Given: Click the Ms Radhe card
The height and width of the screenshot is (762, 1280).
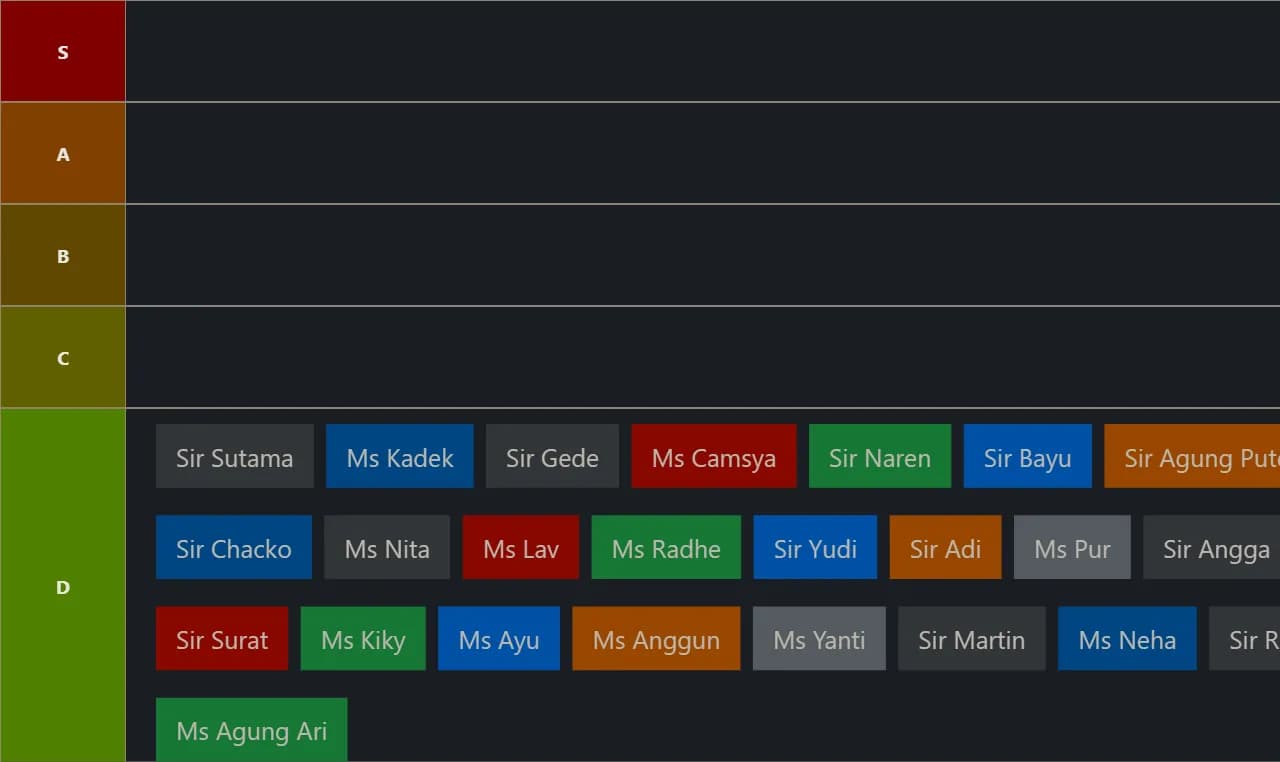Looking at the screenshot, I should (x=666, y=548).
